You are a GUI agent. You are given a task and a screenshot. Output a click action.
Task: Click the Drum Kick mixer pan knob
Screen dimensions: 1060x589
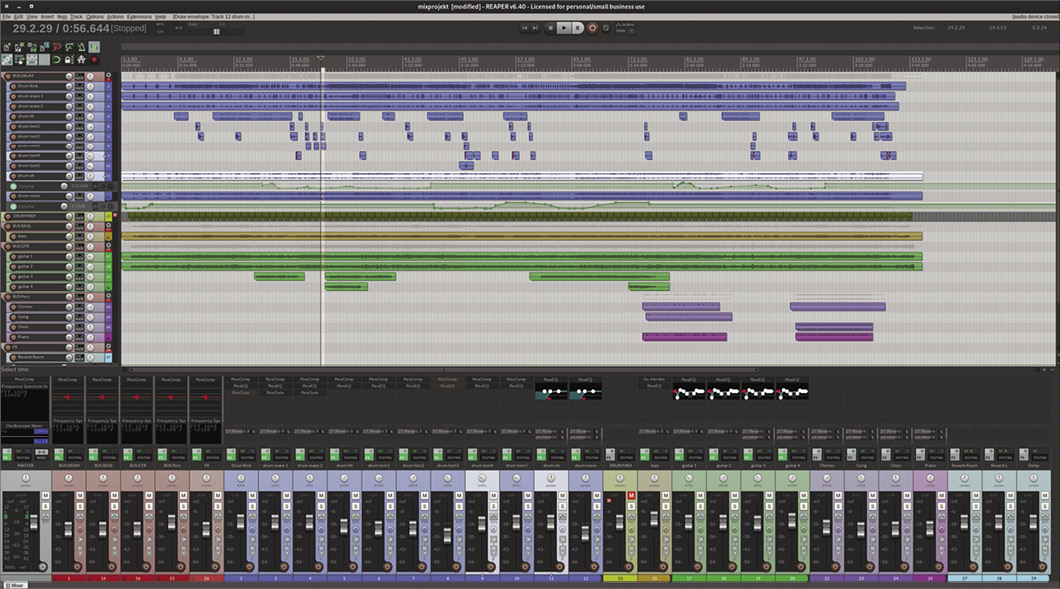coord(241,478)
